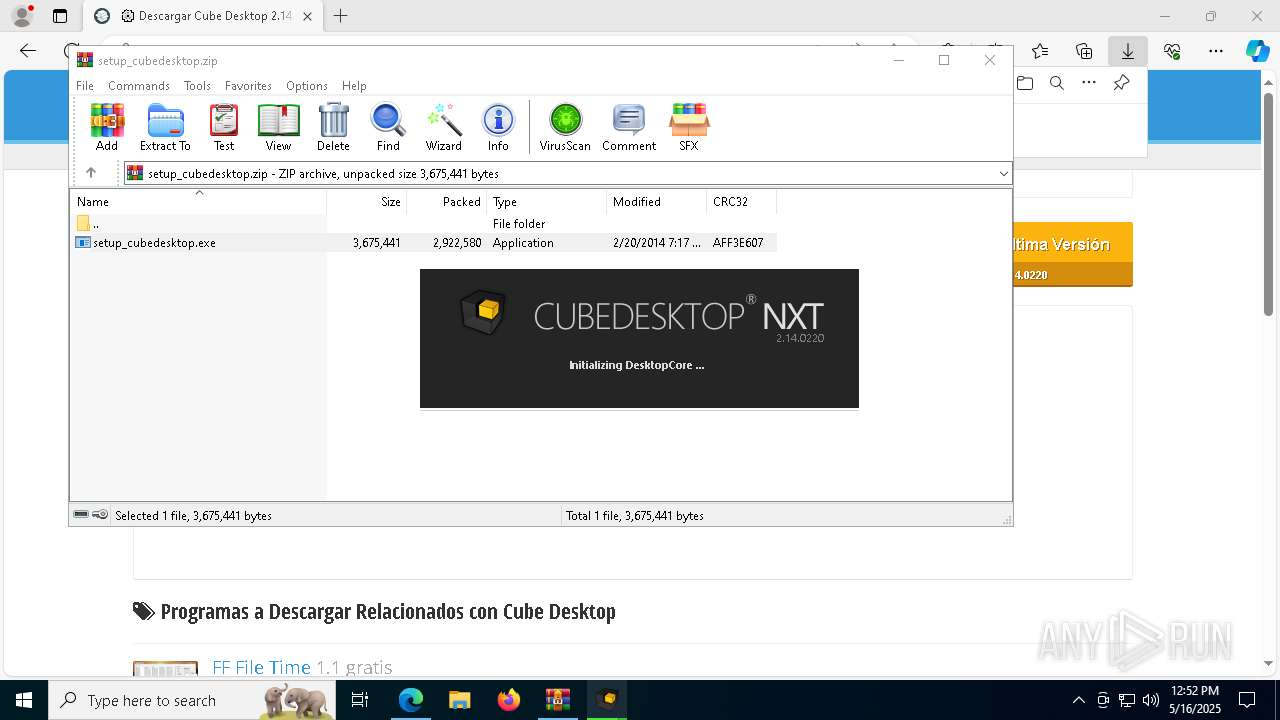Open Copilot in Edge
1280x720 pixels.
point(1257,51)
